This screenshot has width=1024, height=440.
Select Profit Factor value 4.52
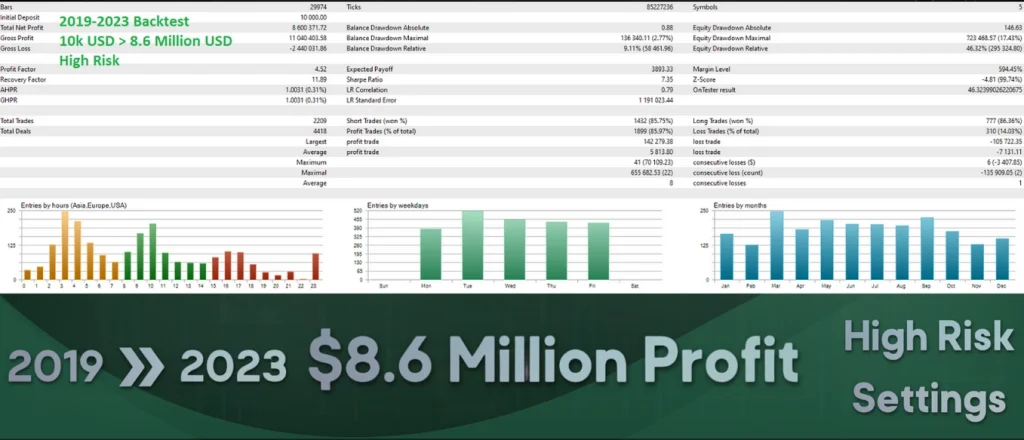(x=321, y=69)
